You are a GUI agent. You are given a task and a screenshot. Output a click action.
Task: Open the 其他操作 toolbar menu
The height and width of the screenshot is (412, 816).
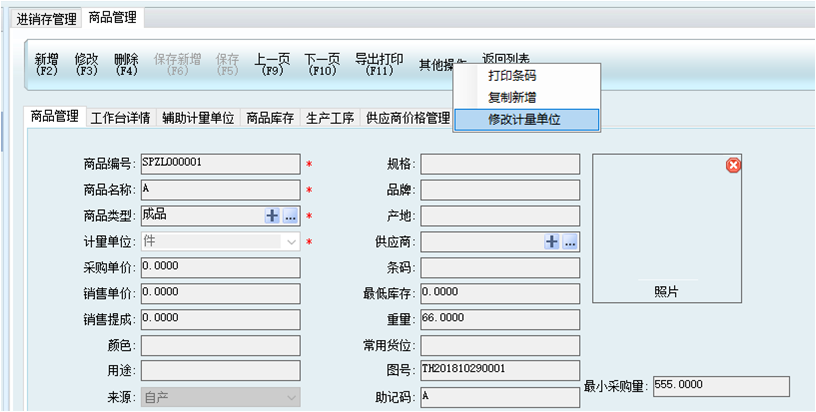click(x=442, y=65)
